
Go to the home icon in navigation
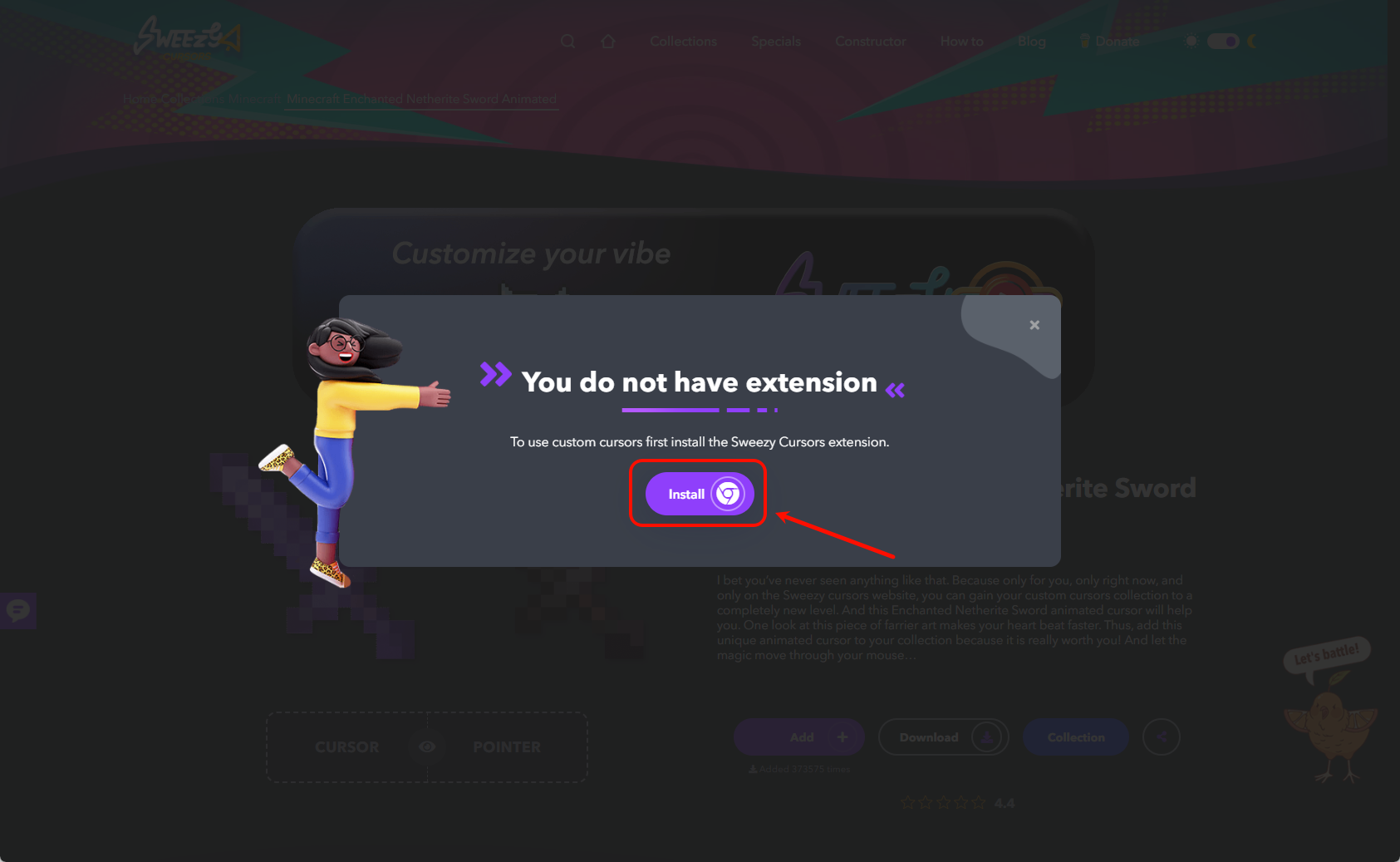[x=608, y=42]
